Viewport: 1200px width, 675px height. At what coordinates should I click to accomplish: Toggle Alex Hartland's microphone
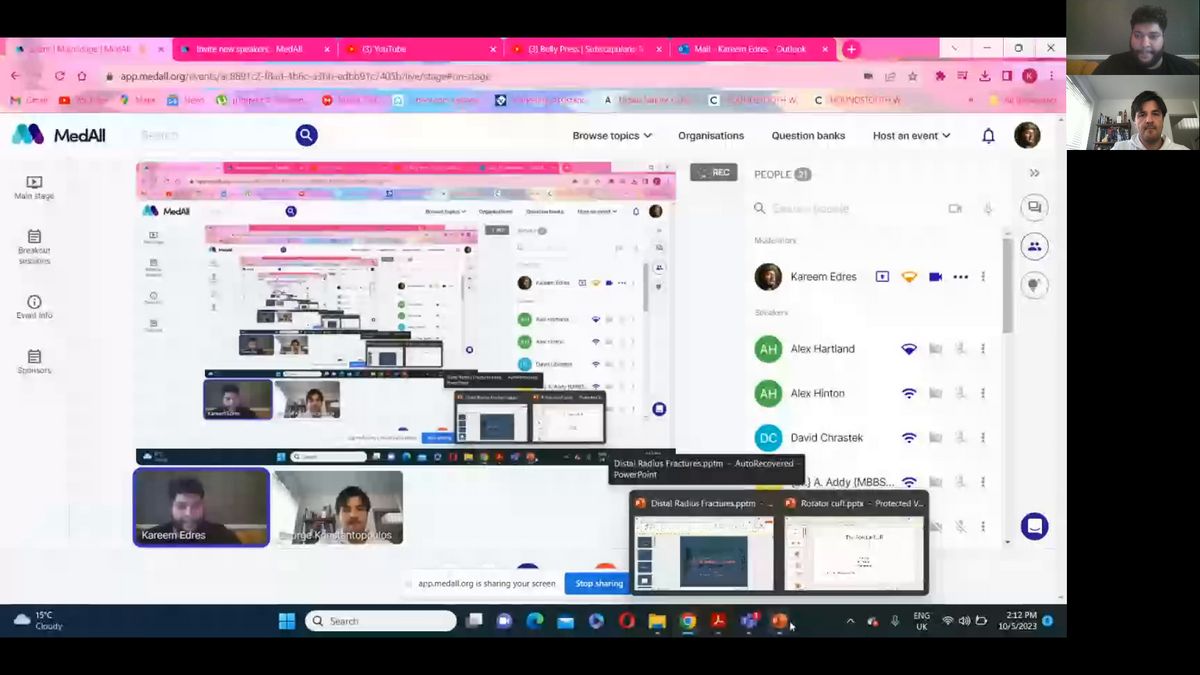(960, 349)
